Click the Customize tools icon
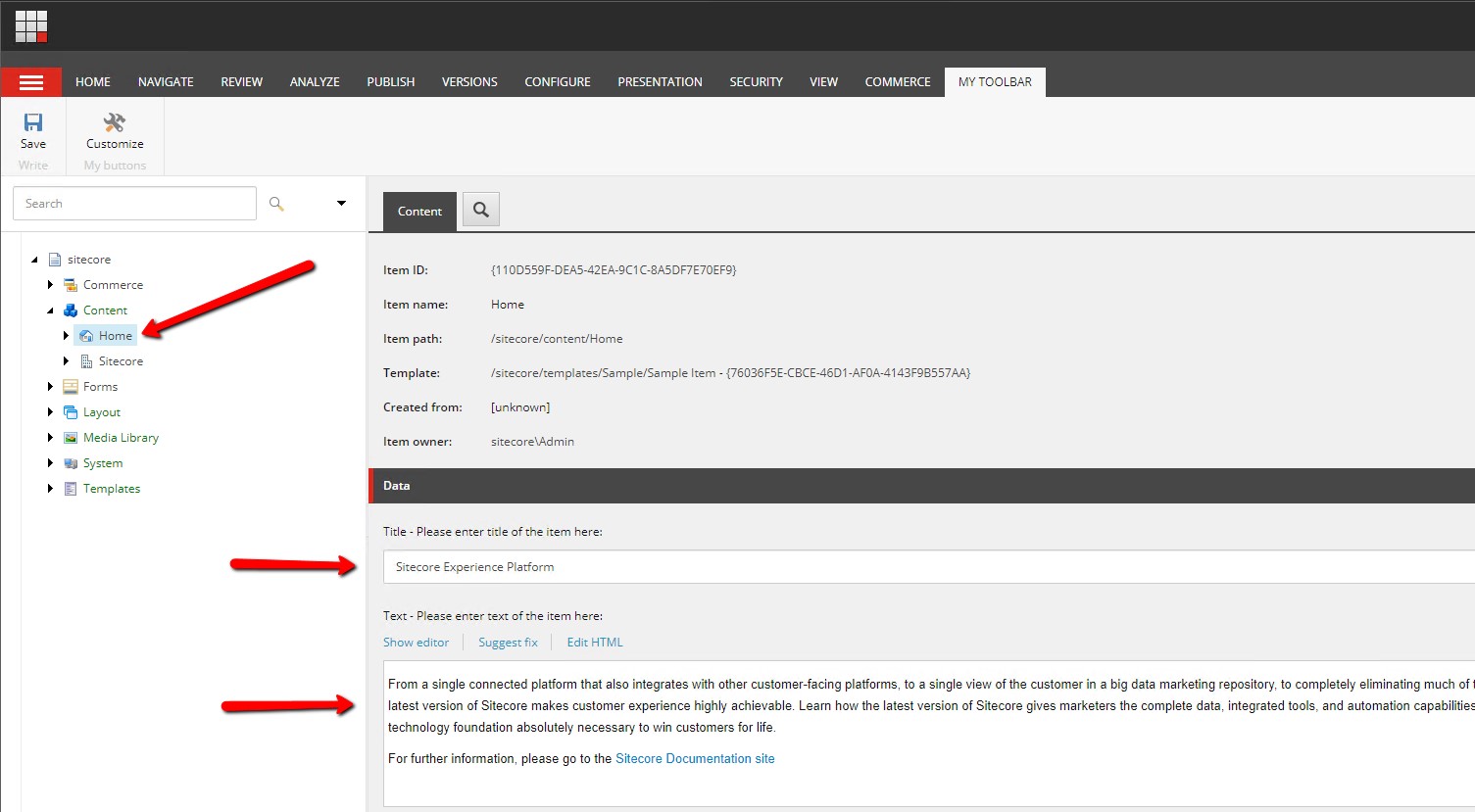Image resolution: width=1475 pixels, height=812 pixels. coord(115,122)
